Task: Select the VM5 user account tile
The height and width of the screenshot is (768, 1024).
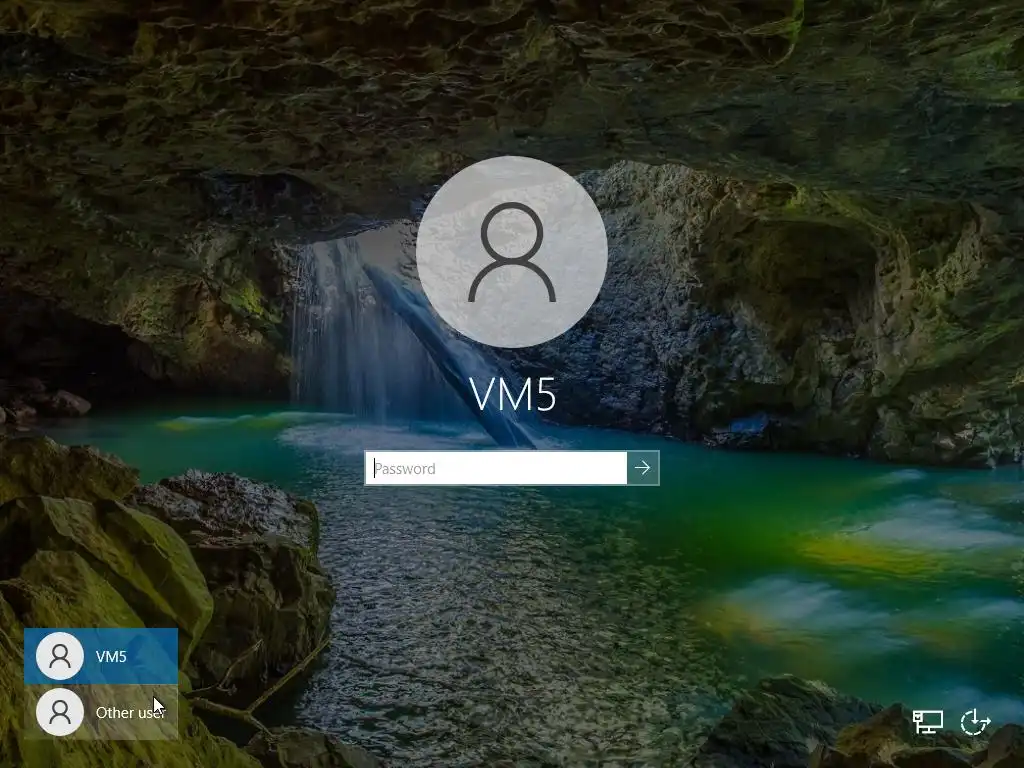Action: (x=101, y=656)
